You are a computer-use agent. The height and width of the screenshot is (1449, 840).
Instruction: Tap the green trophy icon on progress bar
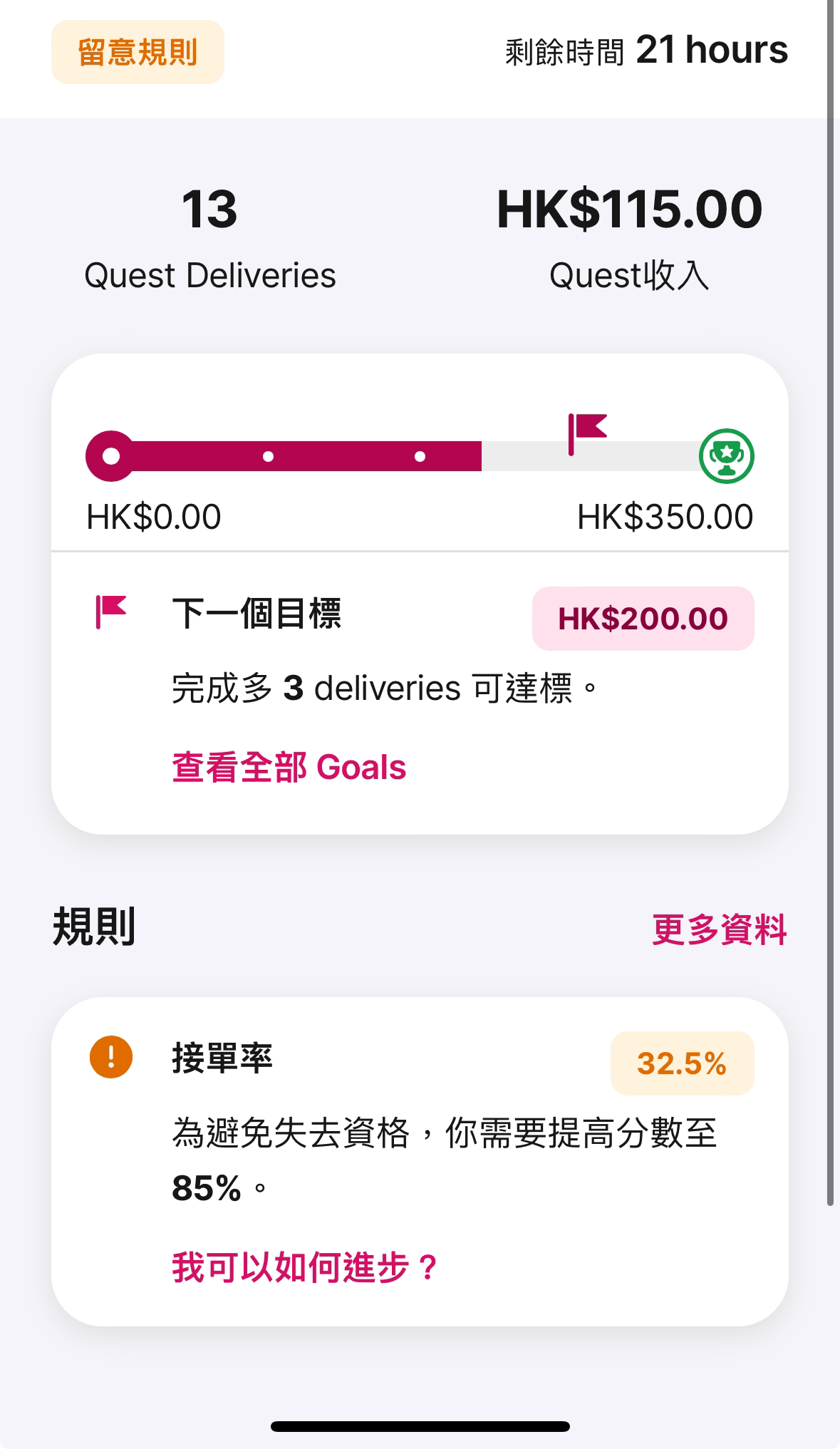(x=726, y=456)
